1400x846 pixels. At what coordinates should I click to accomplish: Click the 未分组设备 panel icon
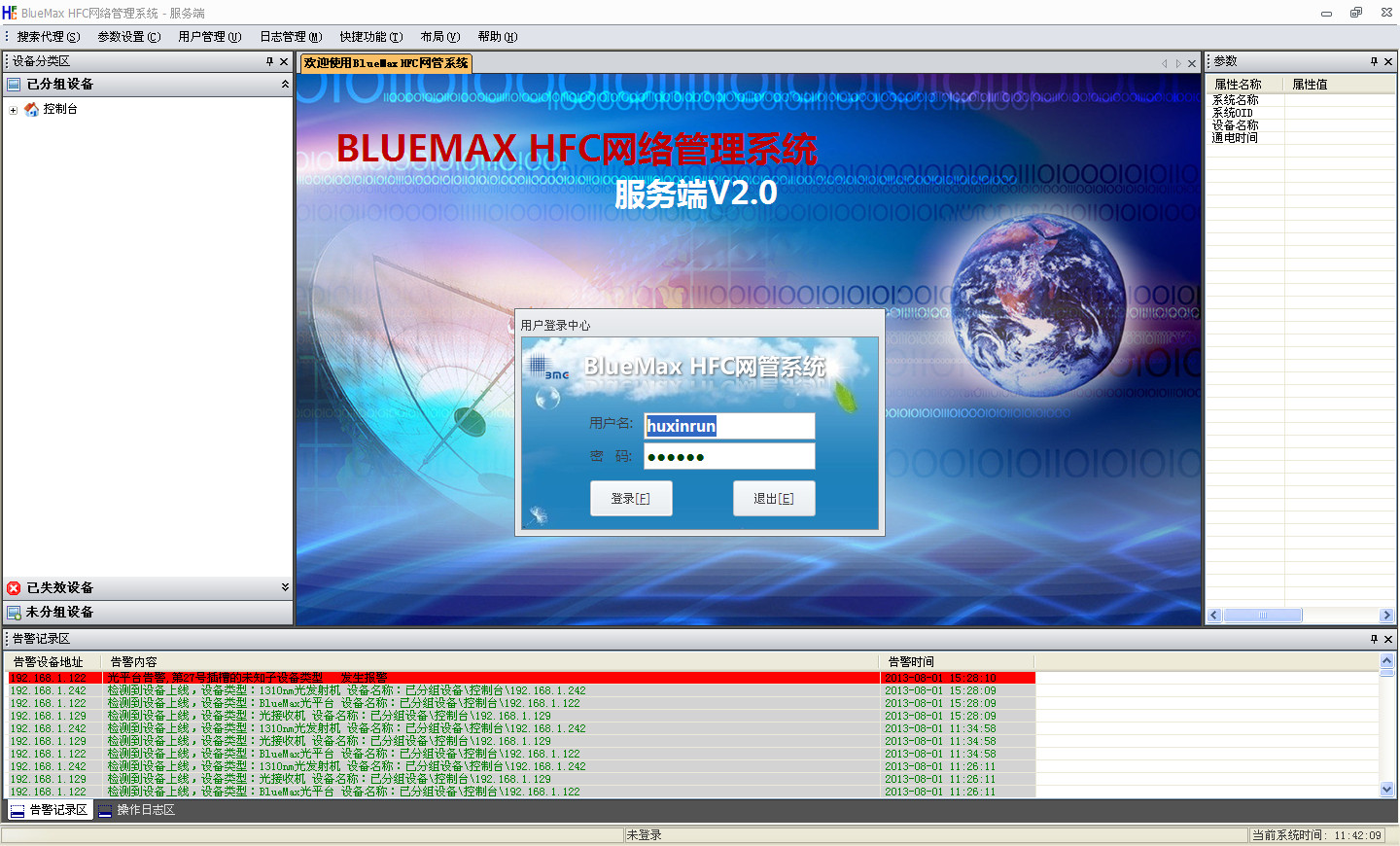tap(14, 613)
